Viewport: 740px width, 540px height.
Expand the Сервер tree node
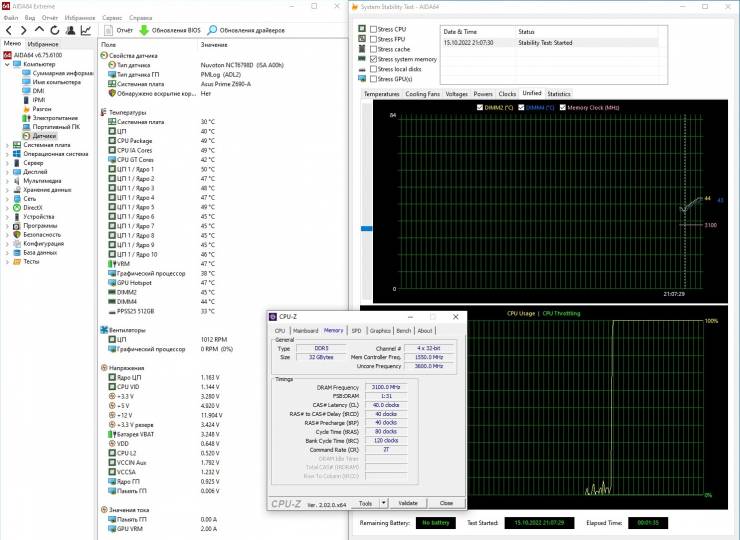[7, 163]
